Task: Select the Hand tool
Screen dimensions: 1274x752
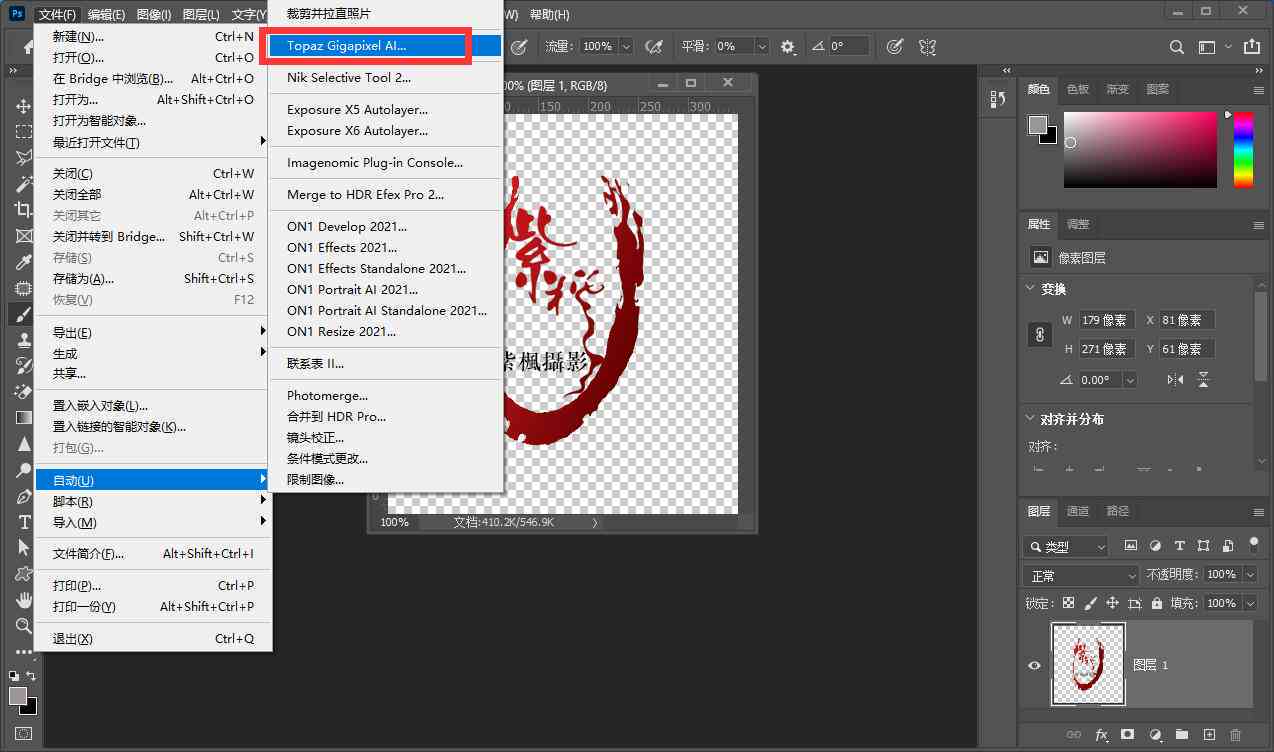Action: pos(23,600)
